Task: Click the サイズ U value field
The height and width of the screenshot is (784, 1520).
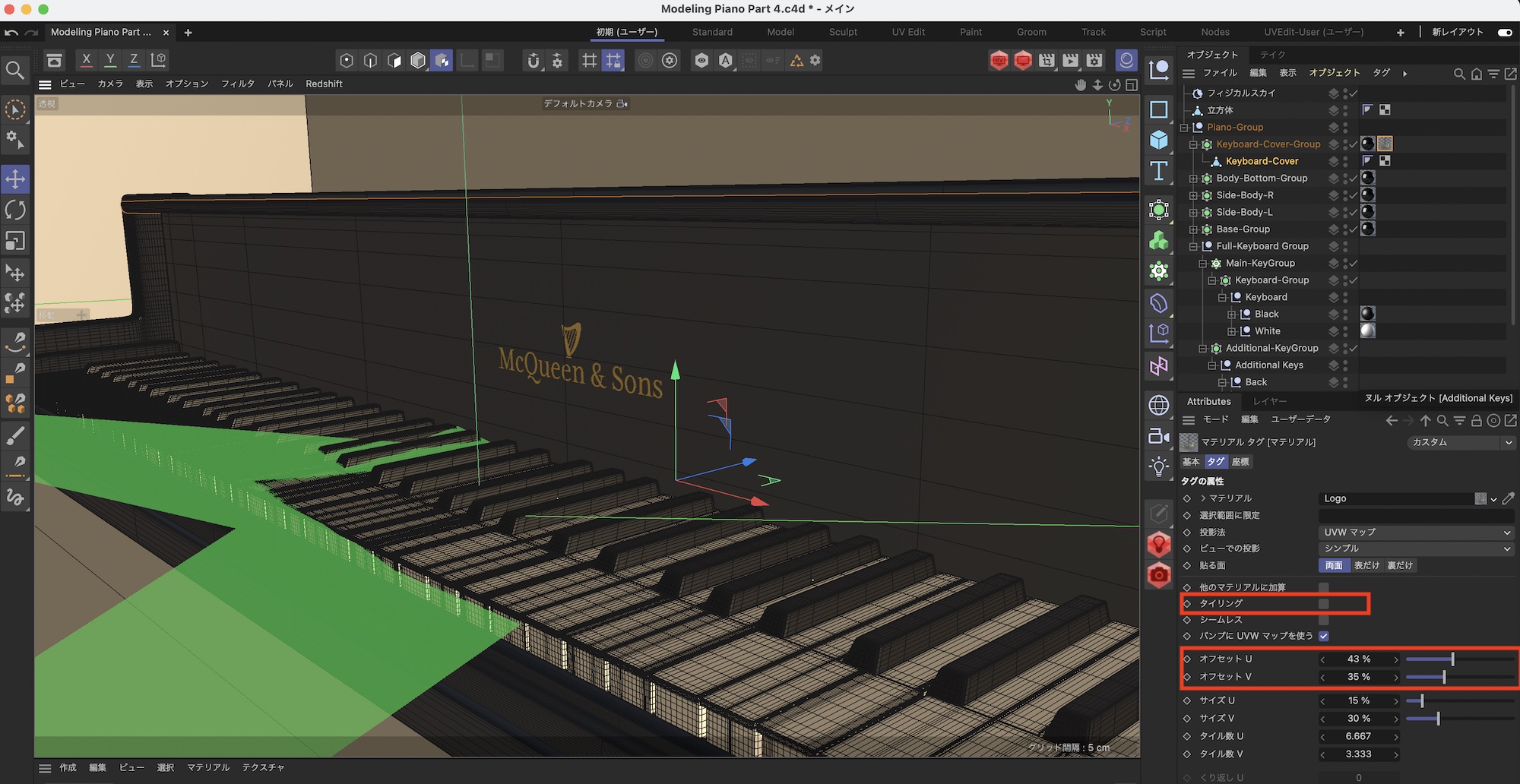Action: 1358,700
